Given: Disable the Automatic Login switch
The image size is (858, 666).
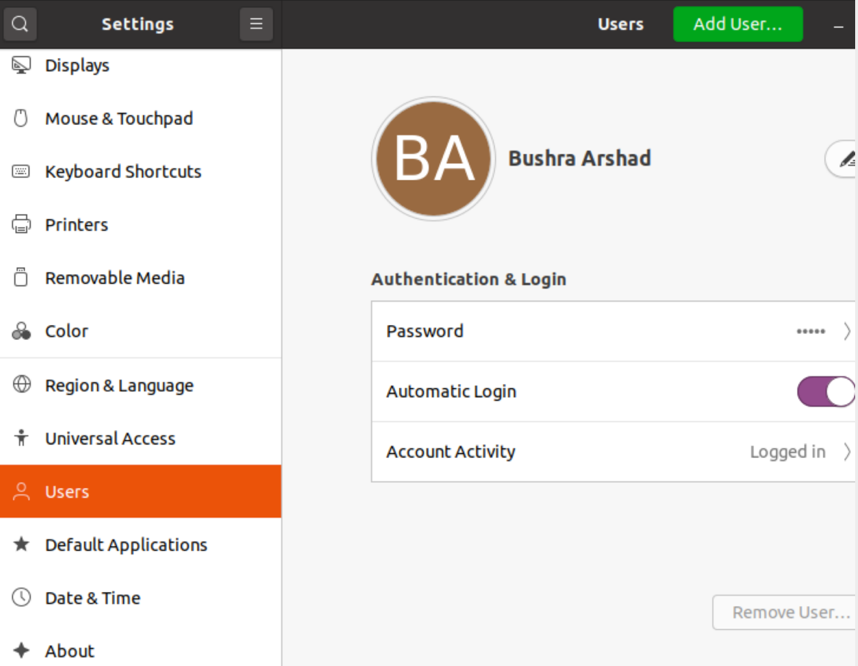Looking at the screenshot, I should pyautogui.click(x=826, y=392).
